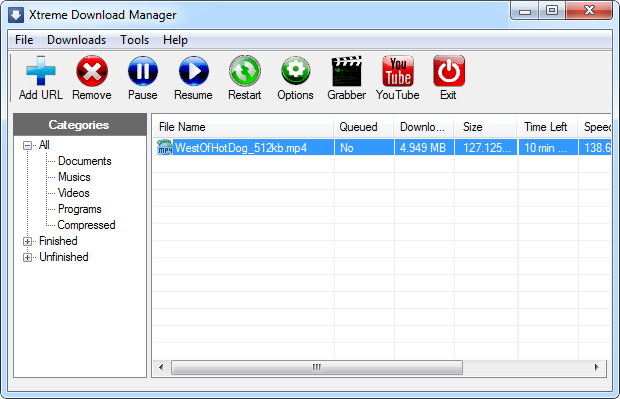The width and height of the screenshot is (620, 399).
Task: Sort by Speed column header
Action: [x=595, y=127]
